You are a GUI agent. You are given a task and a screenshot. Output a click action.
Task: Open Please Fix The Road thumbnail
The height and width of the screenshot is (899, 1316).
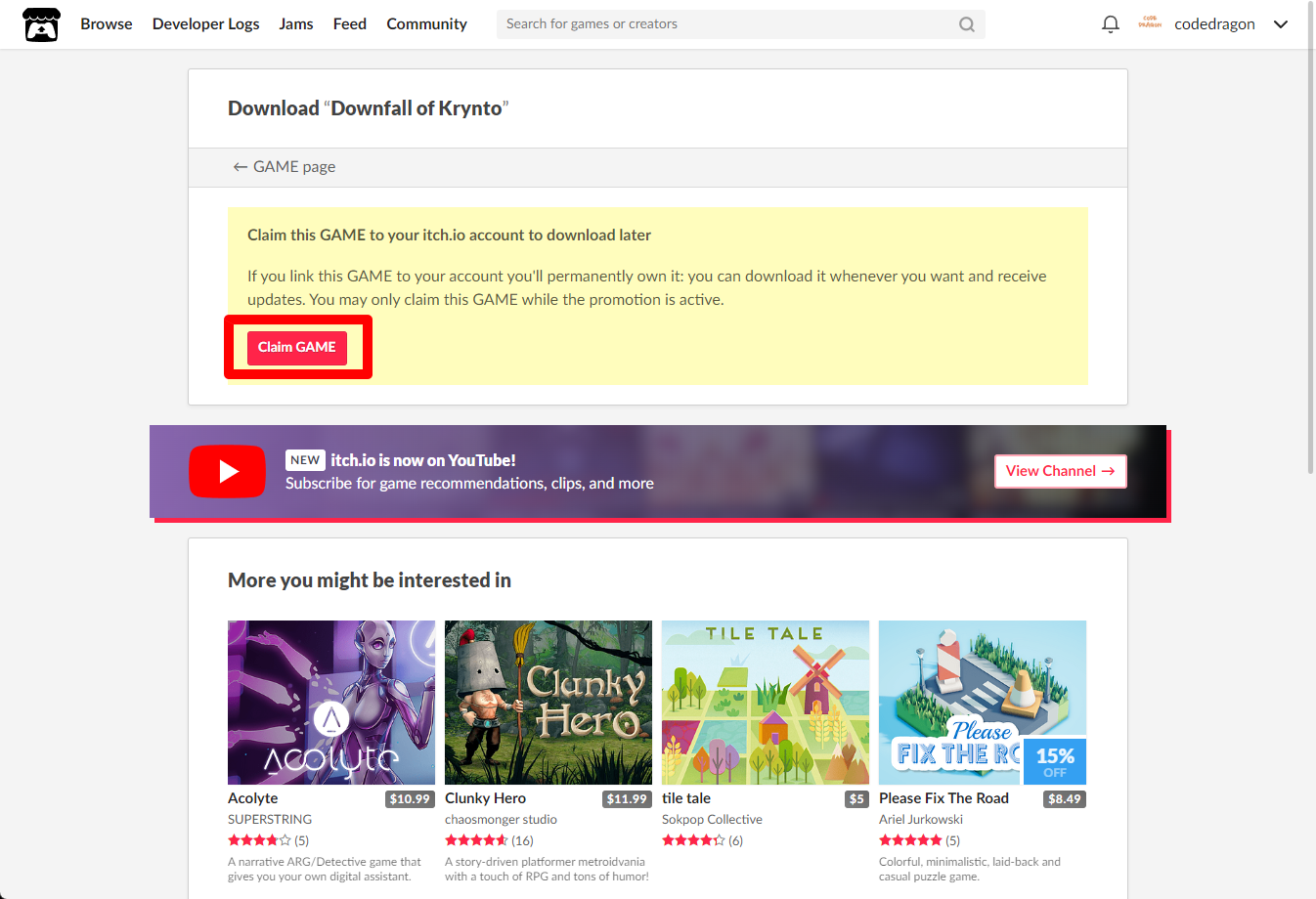point(983,703)
